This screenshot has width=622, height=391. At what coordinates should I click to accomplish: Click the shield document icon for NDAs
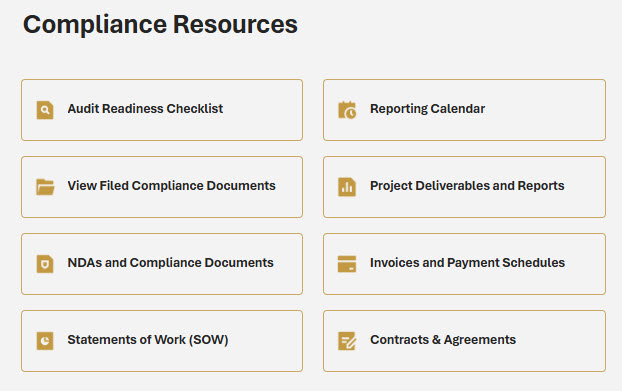pos(45,264)
